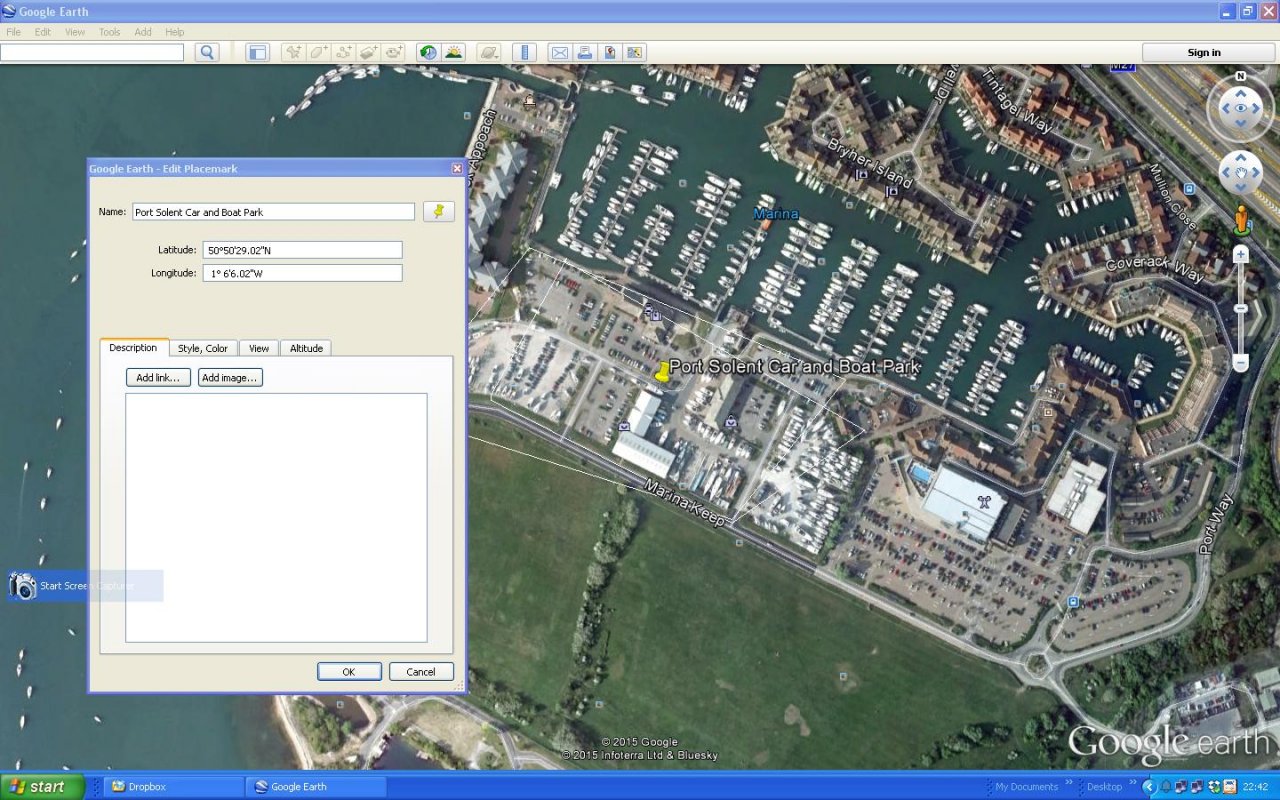Image resolution: width=1280 pixels, height=800 pixels.
Task: Click the Save Image toolbar icon
Action: click(x=609, y=53)
